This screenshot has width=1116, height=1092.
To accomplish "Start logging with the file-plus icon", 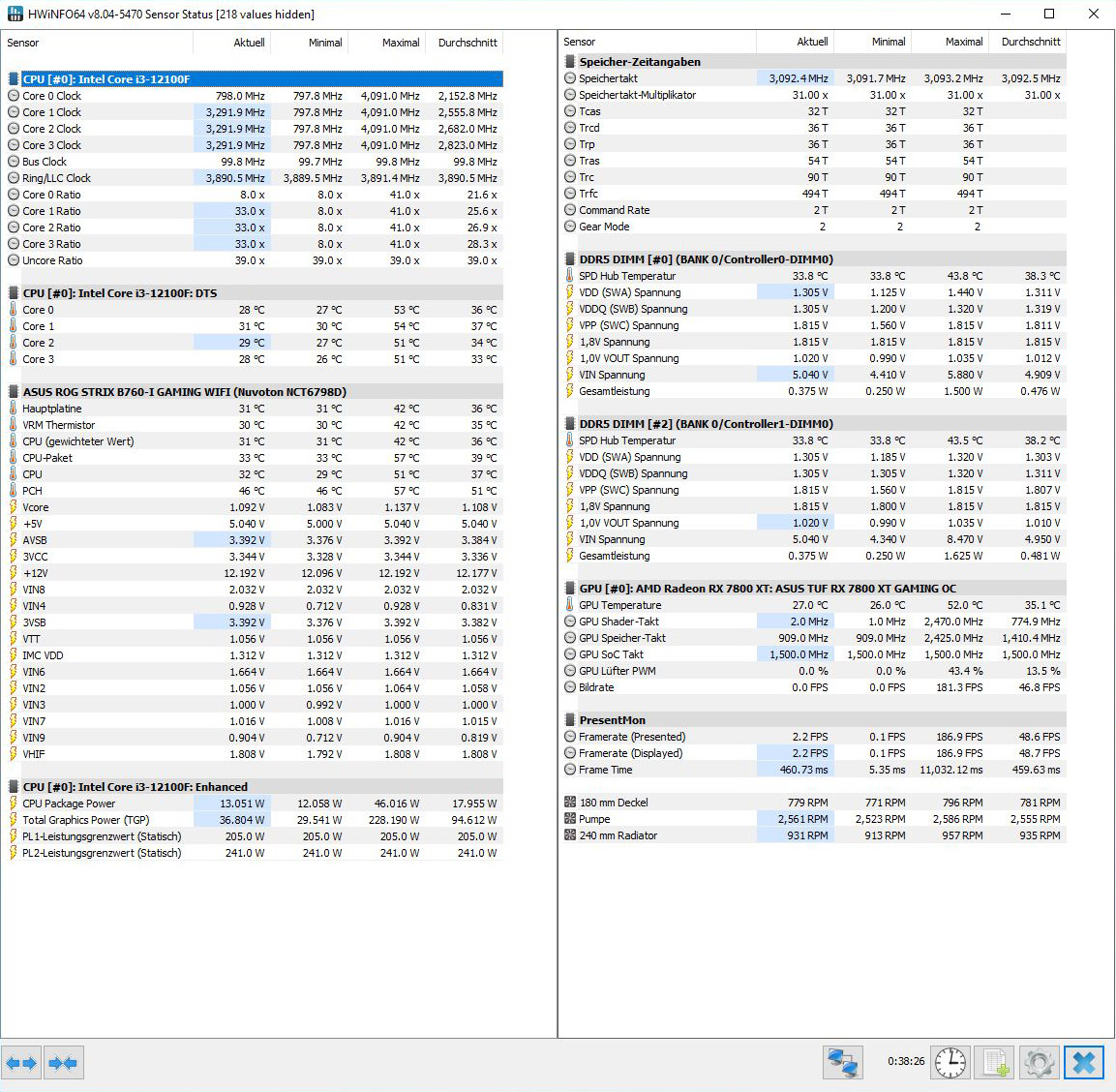I will click(995, 1063).
